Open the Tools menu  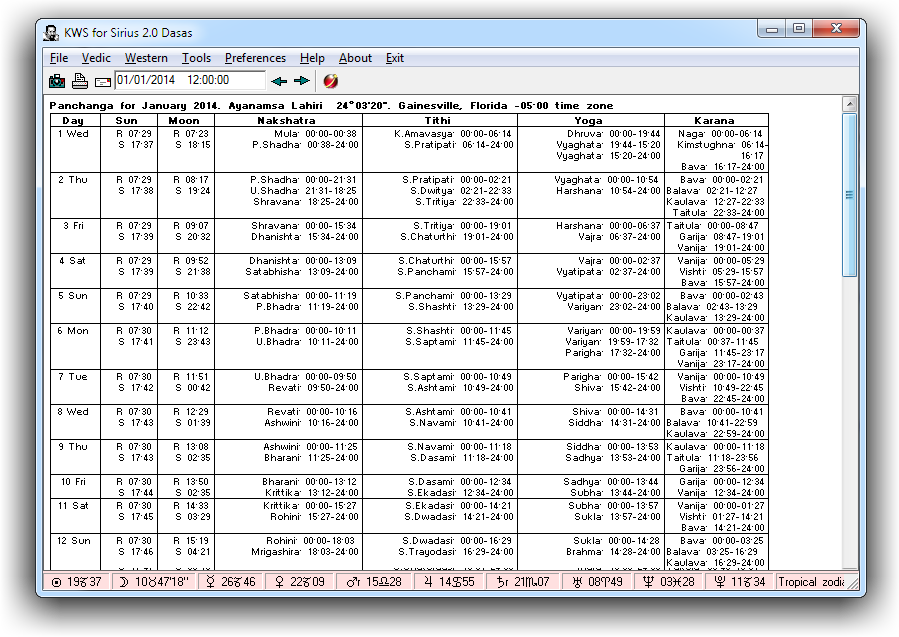tap(196, 58)
